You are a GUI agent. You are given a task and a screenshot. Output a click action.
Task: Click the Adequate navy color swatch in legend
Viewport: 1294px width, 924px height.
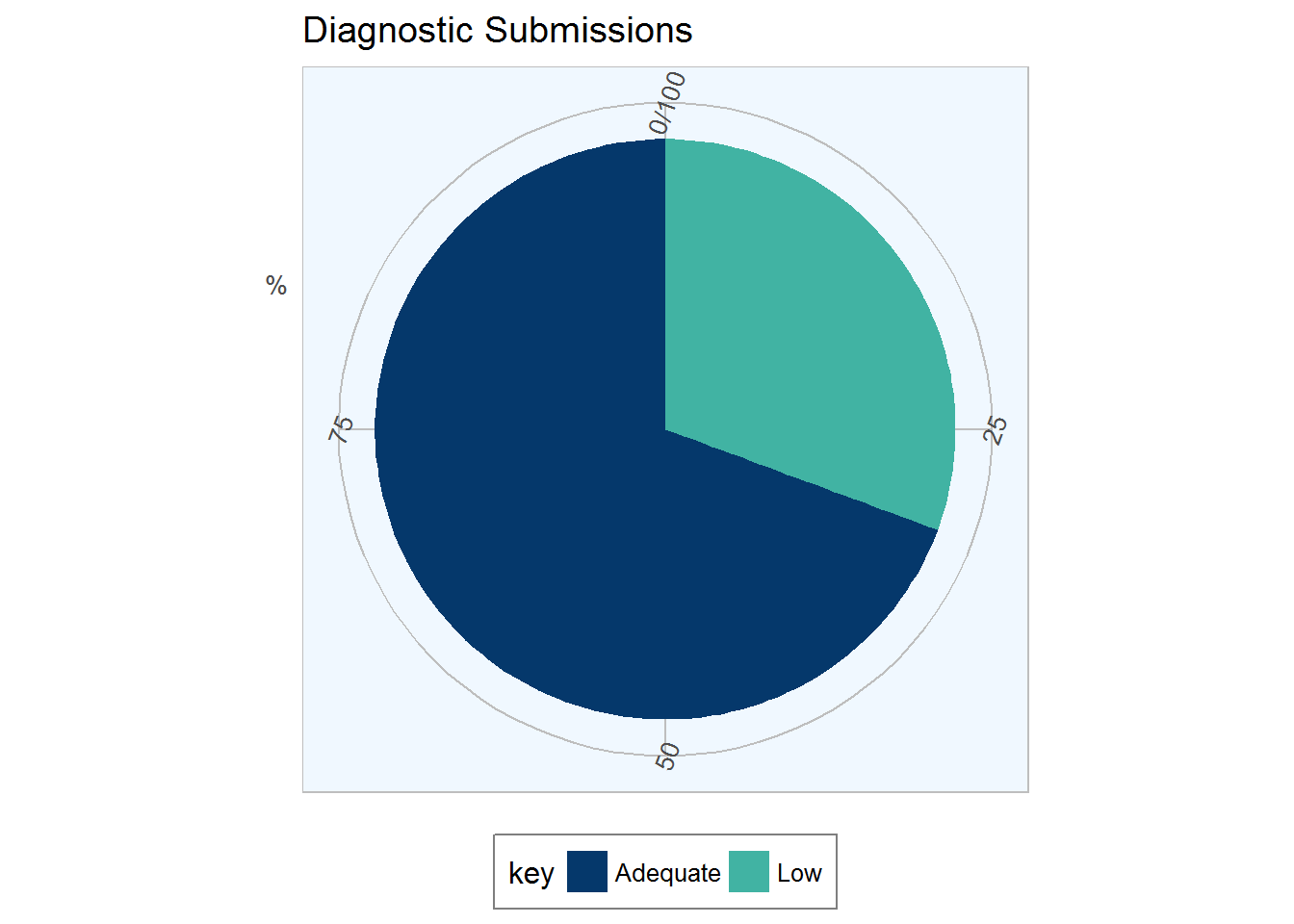pyautogui.click(x=587, y=872)
